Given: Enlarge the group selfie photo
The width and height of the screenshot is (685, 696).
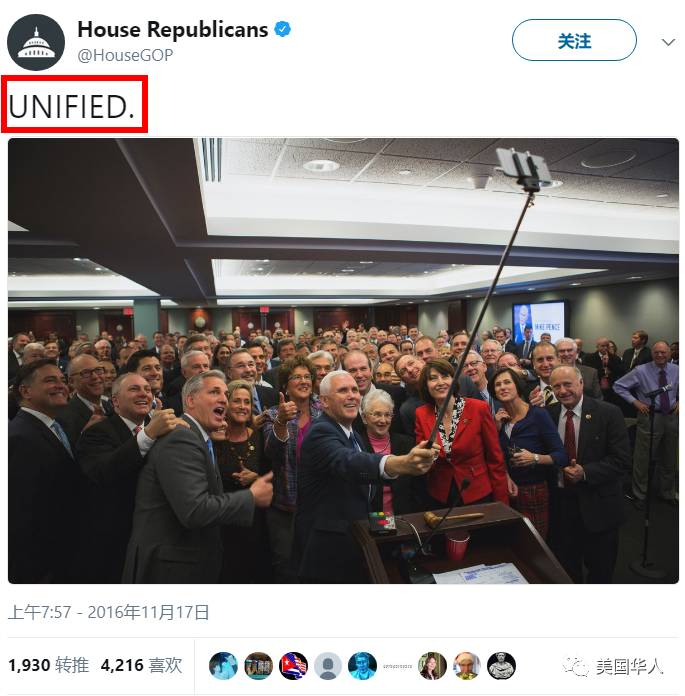Looking at the screenshot, I should pyautogui.click(x=343, y=361).
